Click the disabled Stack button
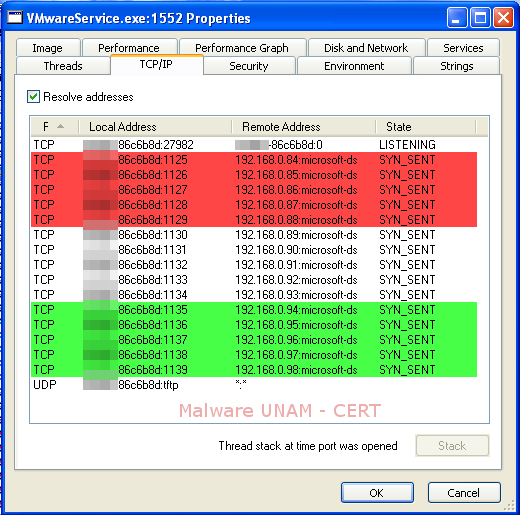 pos(452,446)
